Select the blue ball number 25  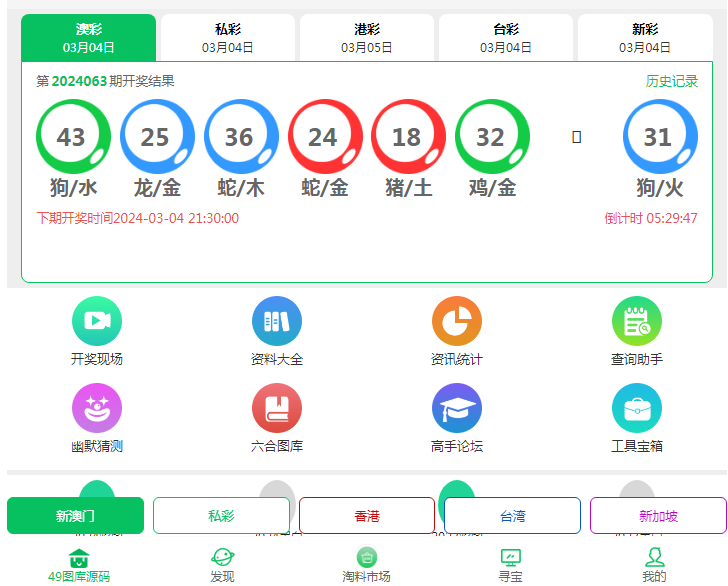[157, 137]
